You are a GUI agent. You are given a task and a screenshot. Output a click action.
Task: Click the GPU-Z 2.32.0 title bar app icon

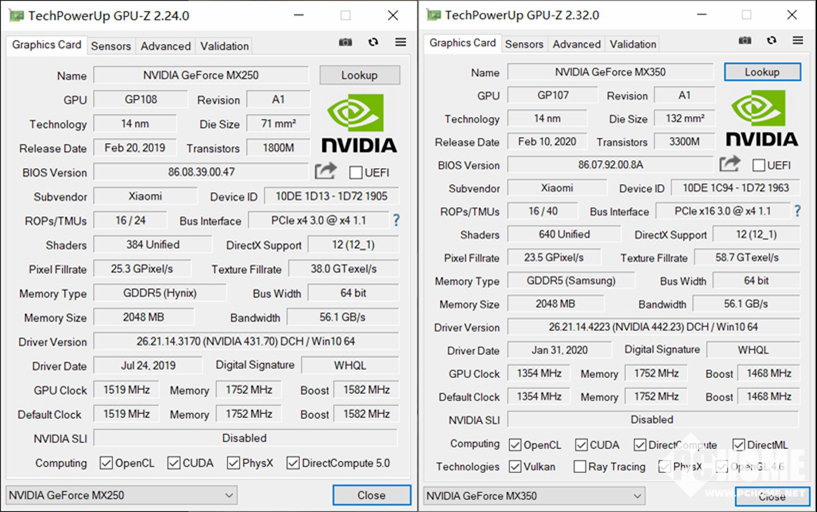pyautogui.click(x=434, y=15)
